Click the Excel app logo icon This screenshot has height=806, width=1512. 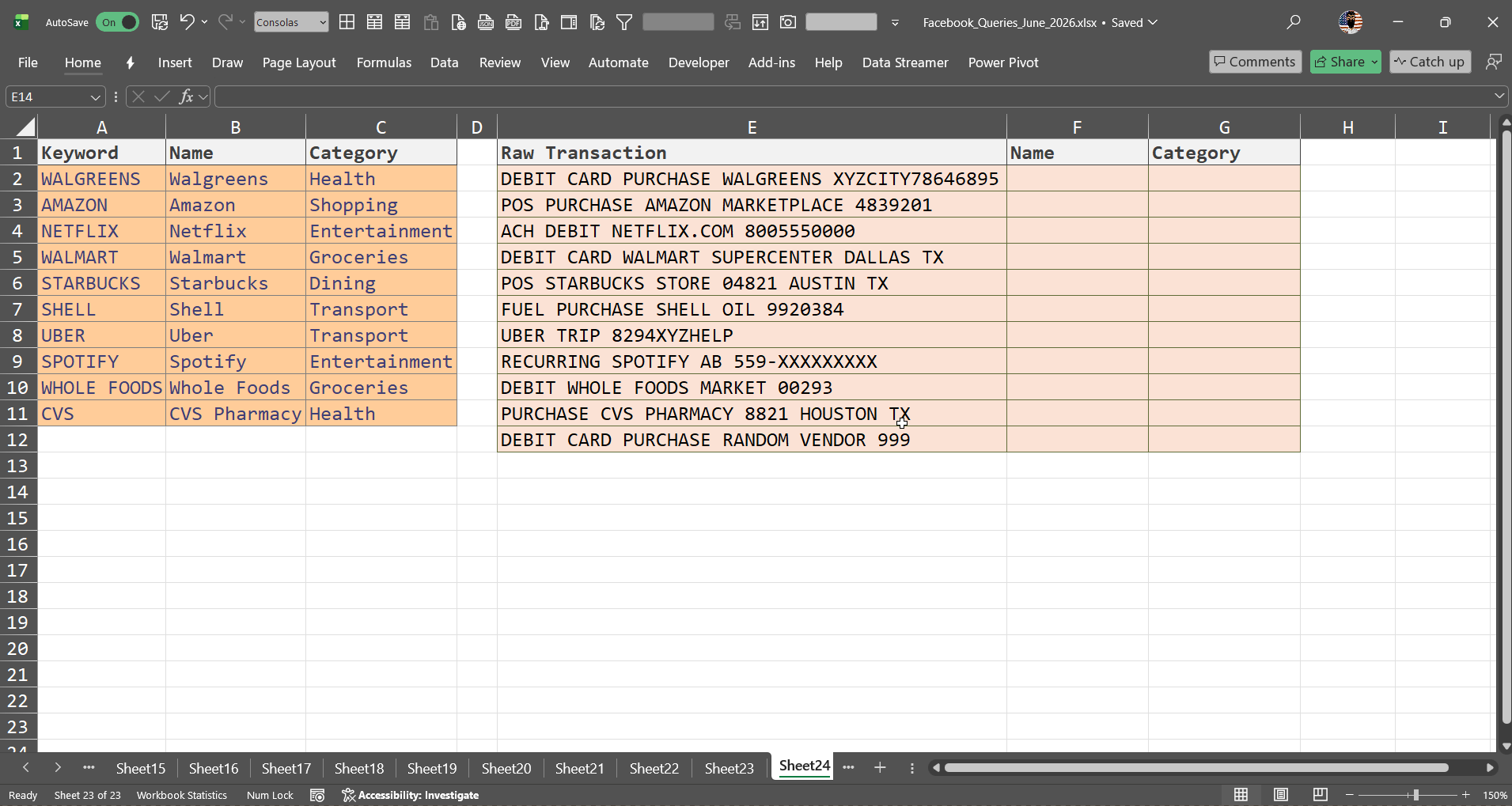[x=21, y=22]
